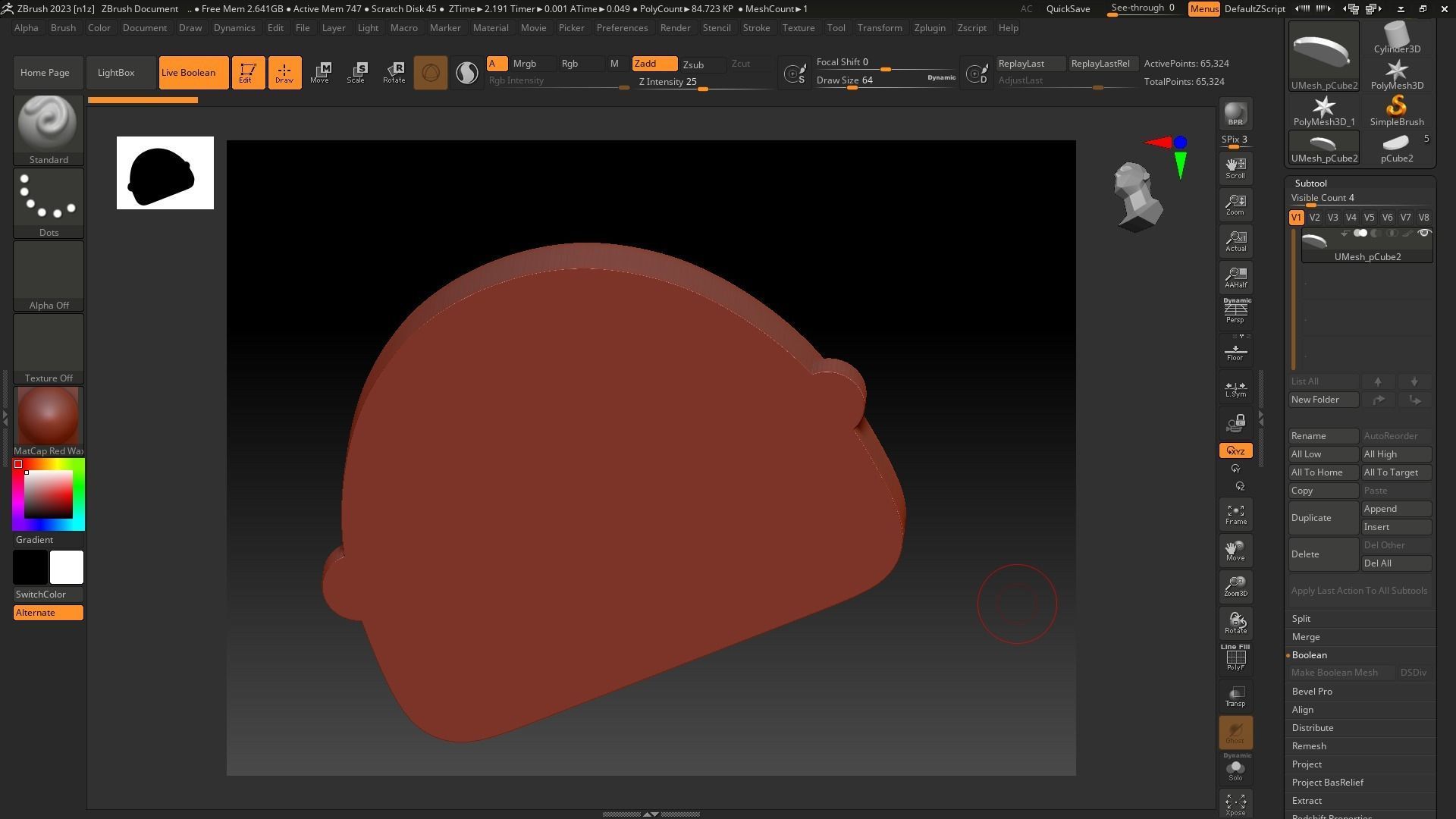Select the Rotate gizmo tool
This screenshot has height=819, width=1456.
click(x=394, y=73)
